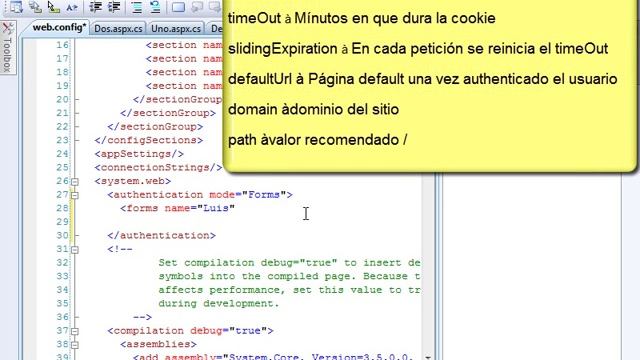
Task: Open the Dos.aspx.cs tab
Action: click(118, 29)
